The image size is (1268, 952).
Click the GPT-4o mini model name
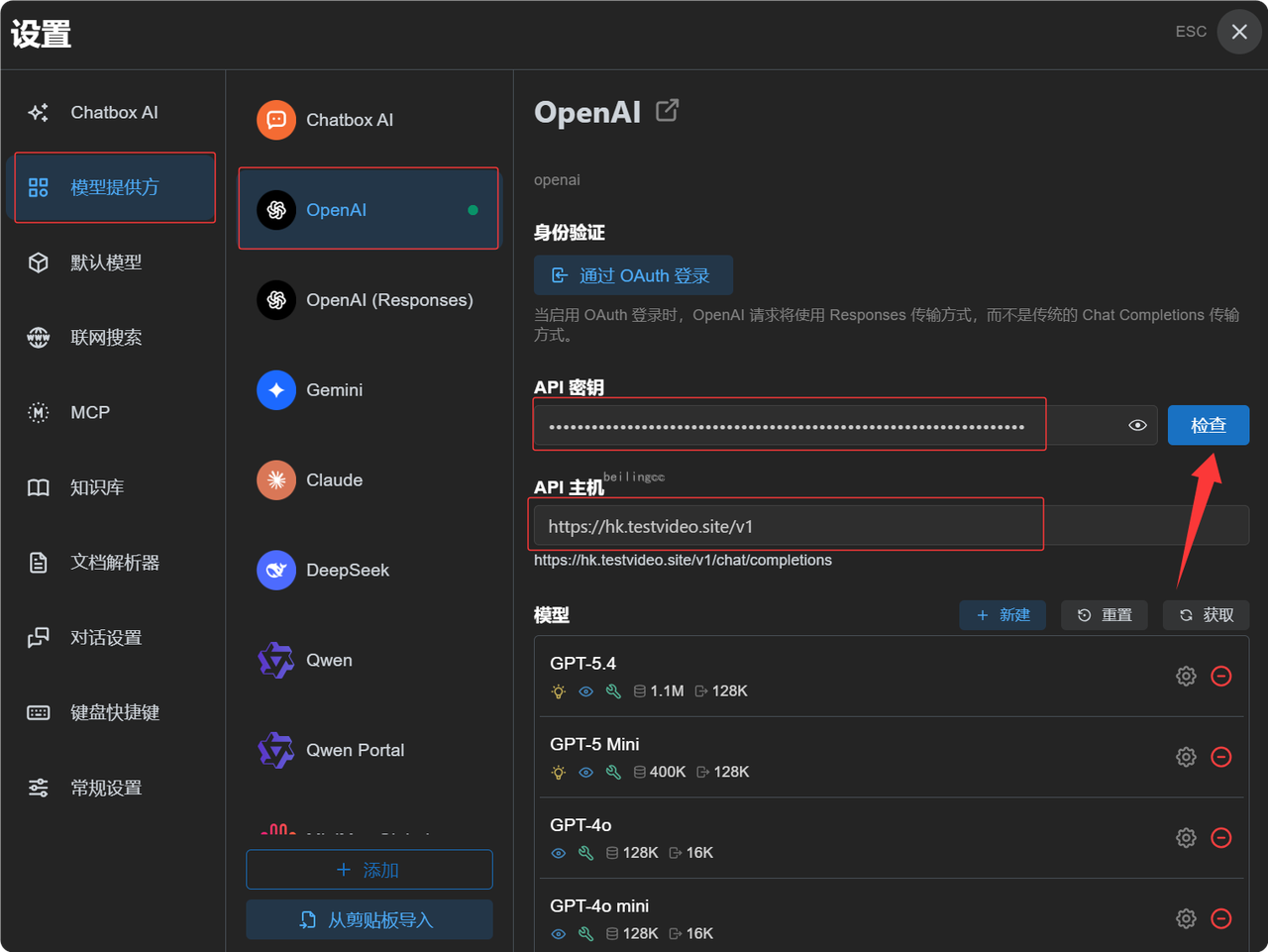click(599, 905)
